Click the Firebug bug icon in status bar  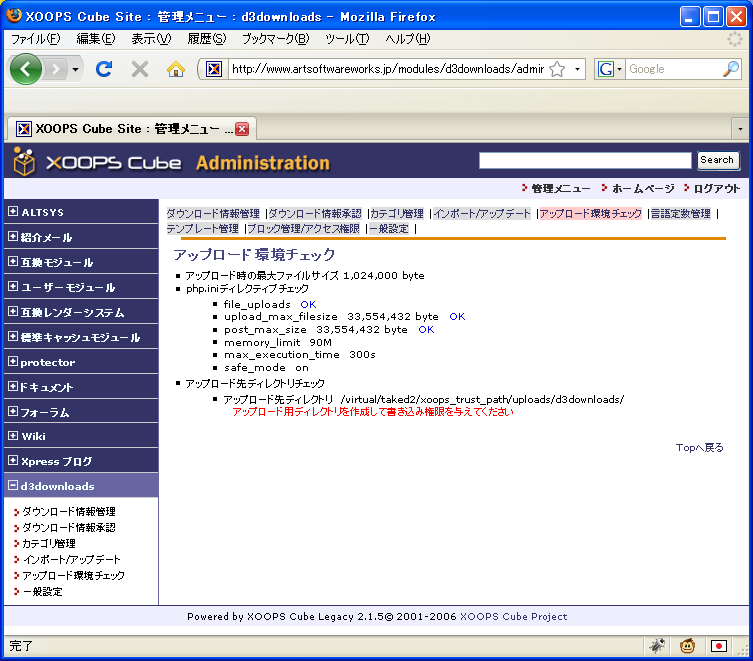pyautogui.click(x=657, y=646)
